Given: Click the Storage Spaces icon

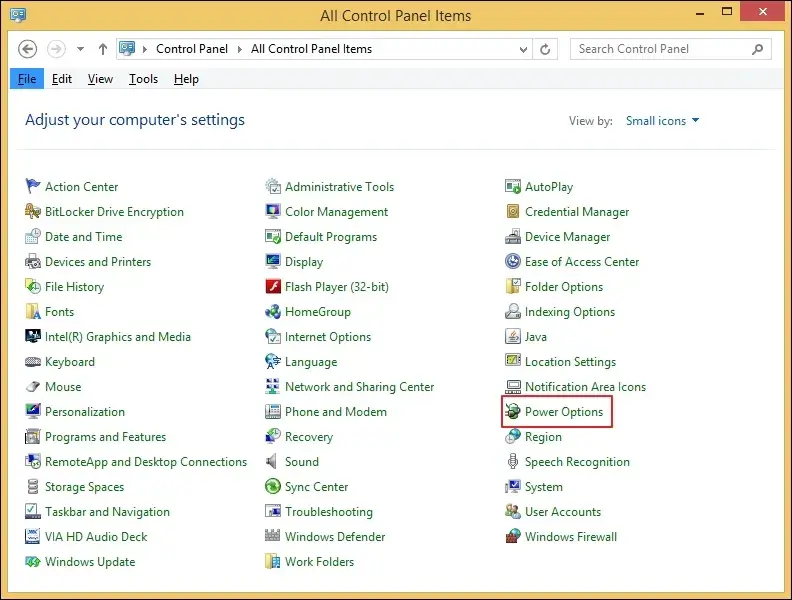Looking at the screenshot, I should click(x=33, y=486).
